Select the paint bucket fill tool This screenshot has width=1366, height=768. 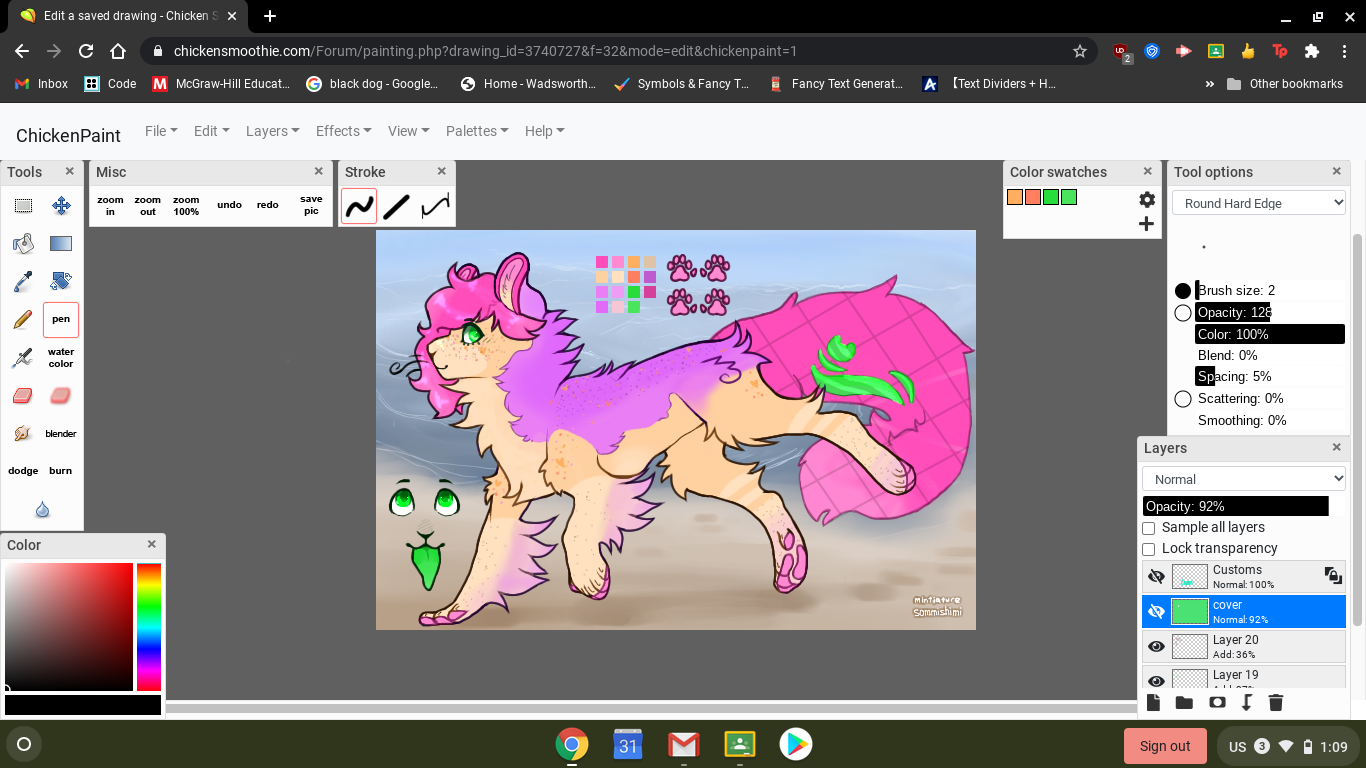(23, 243)
